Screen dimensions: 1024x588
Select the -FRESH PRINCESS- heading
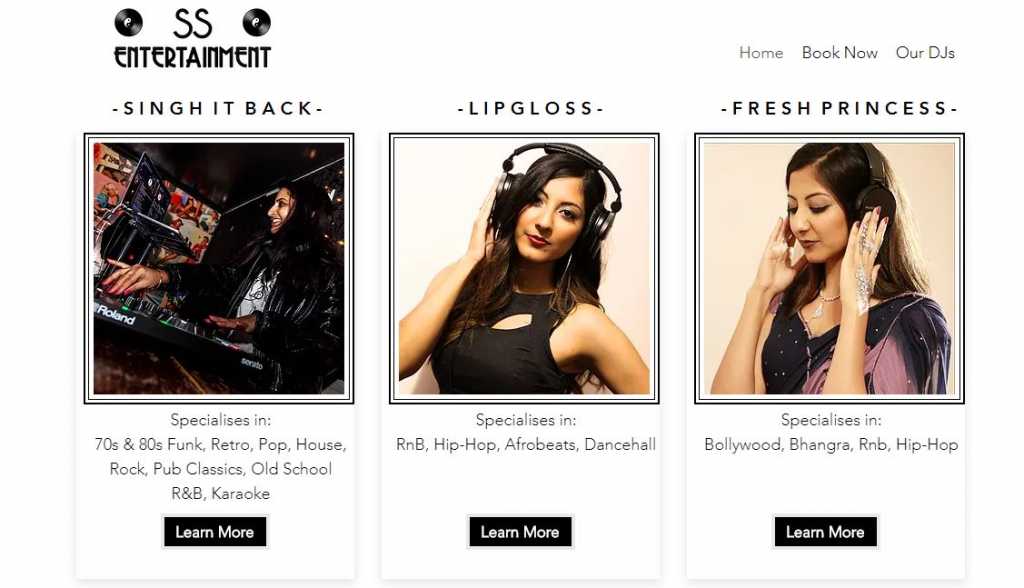coord(839,108)
